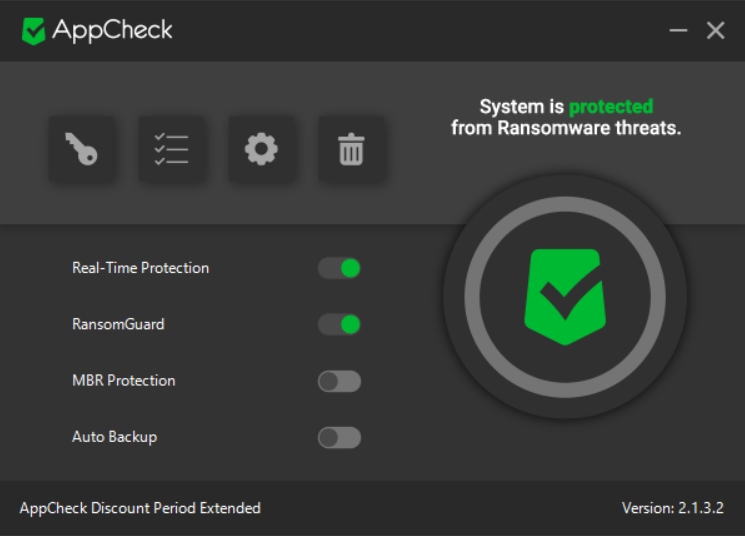Enable the MBR Protection toggle
Viewport: 745px width, 536px height.
click(x=339, y=381)
